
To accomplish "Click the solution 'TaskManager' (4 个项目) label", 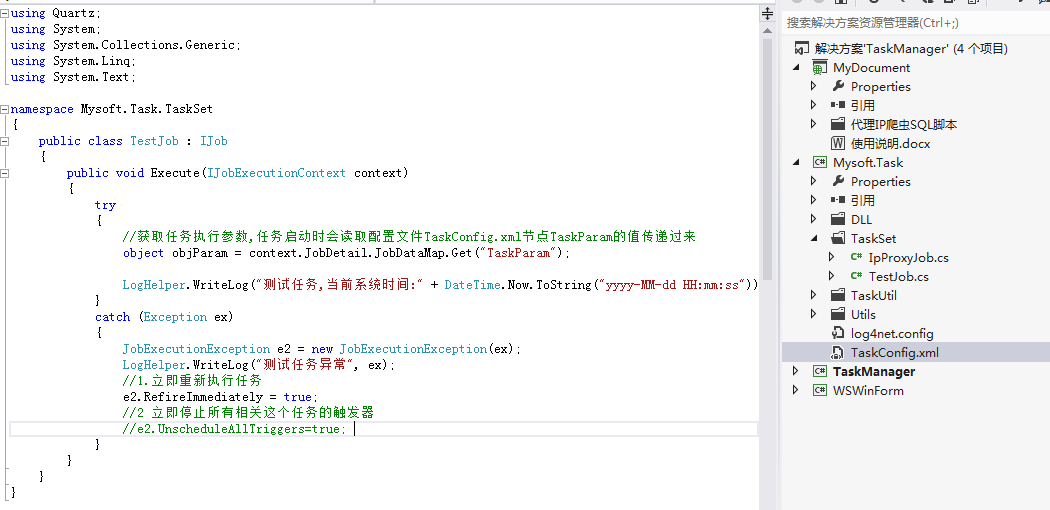I will tap(911, 48).
